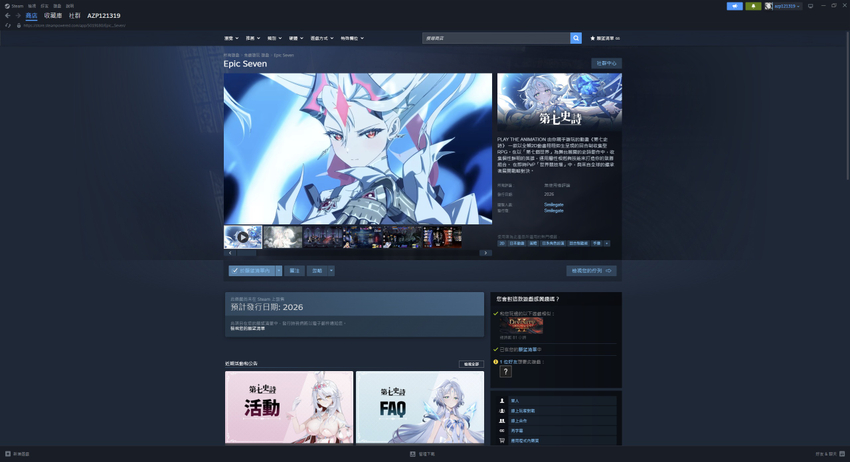
Task: Play the trailer video thumbnail
Action: click(243, 237)
